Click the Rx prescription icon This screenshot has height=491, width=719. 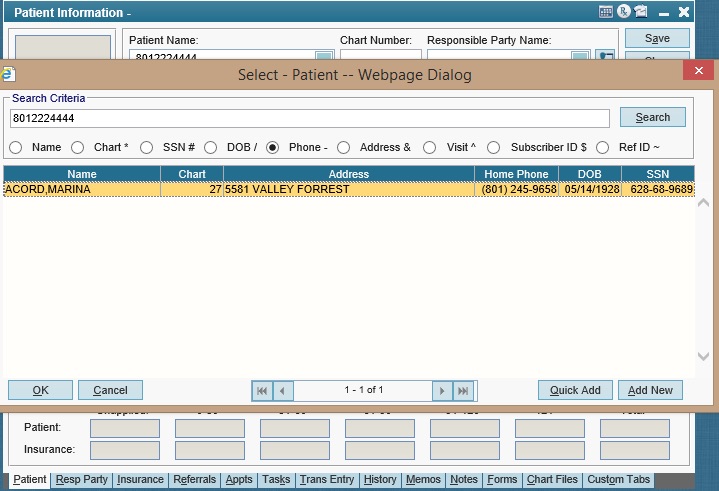623,12
